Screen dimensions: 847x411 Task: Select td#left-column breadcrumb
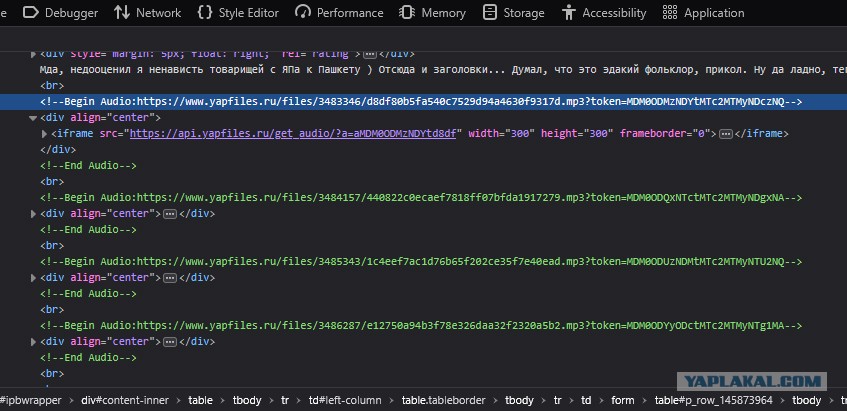point(345,400)
